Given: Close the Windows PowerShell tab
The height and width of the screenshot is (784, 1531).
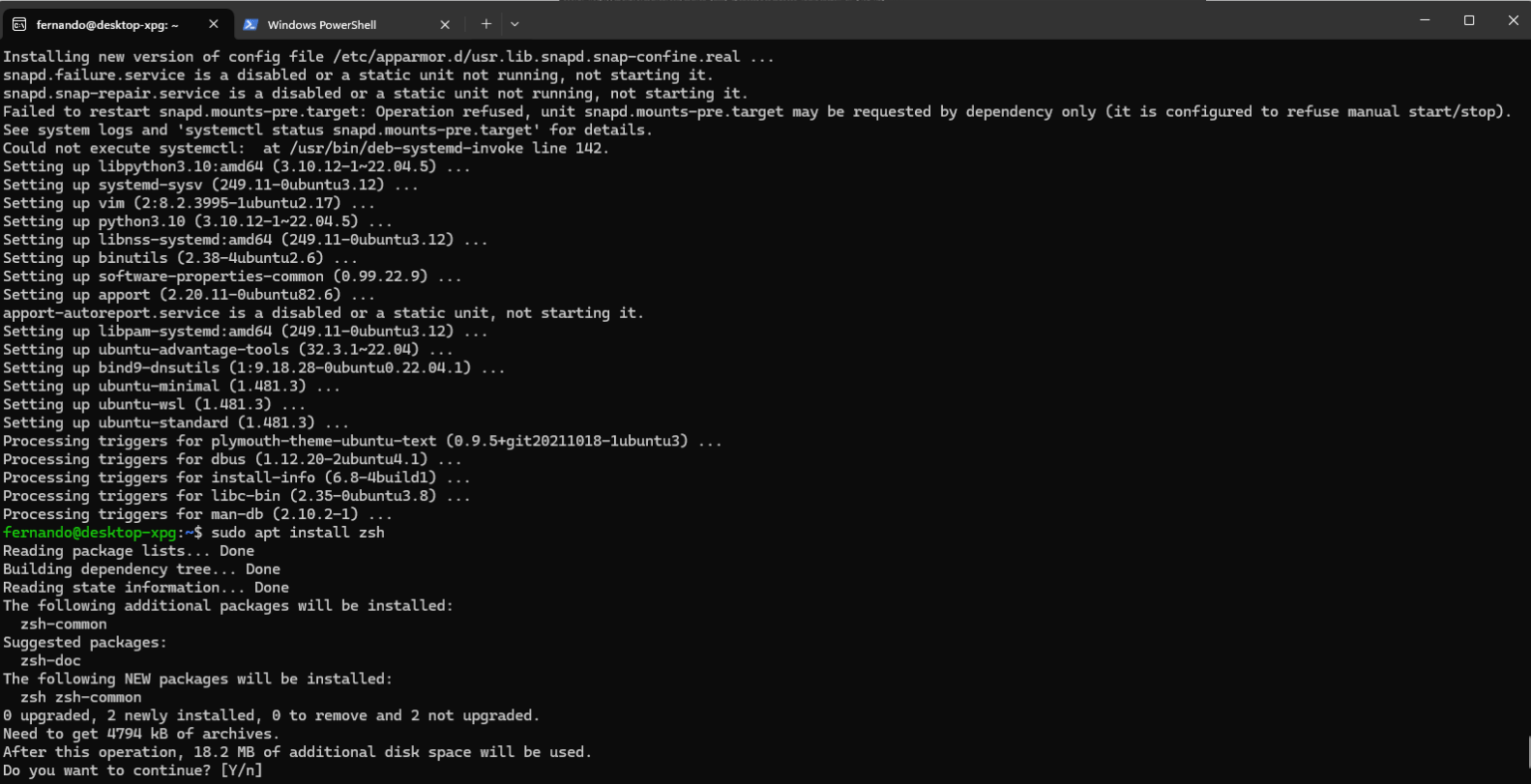Looking at the screenshot, I should tap(445, 23).
